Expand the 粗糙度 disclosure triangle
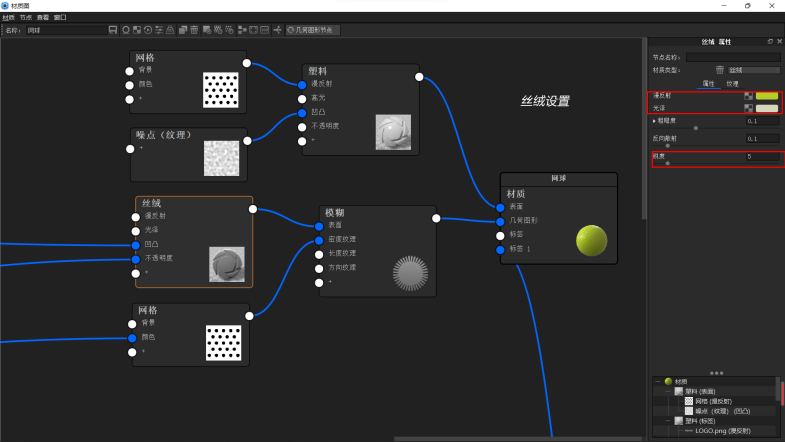Viewport: 785px width, 442px height. (x=654, y=121)
